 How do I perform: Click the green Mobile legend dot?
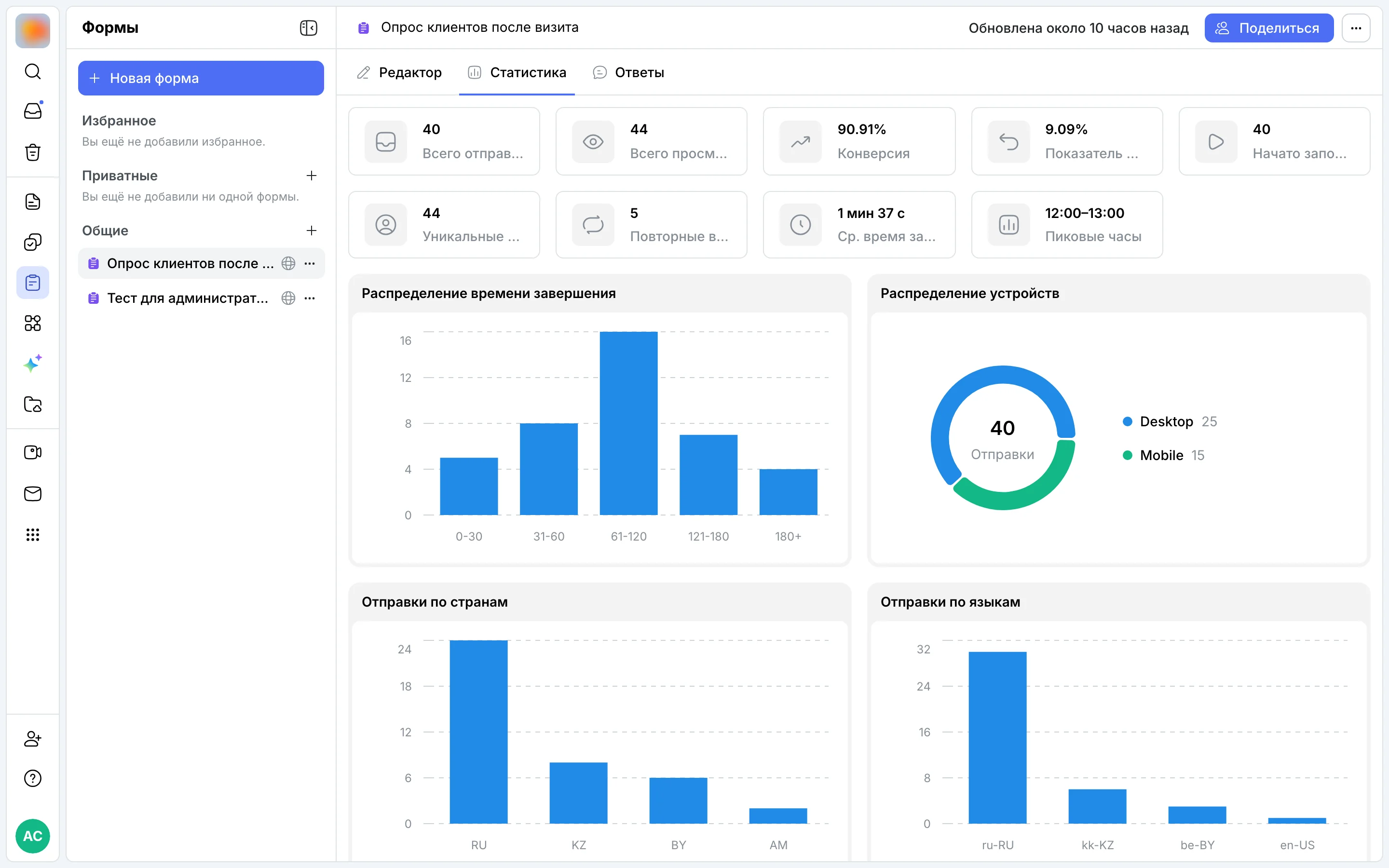[x=1127, y=455]
